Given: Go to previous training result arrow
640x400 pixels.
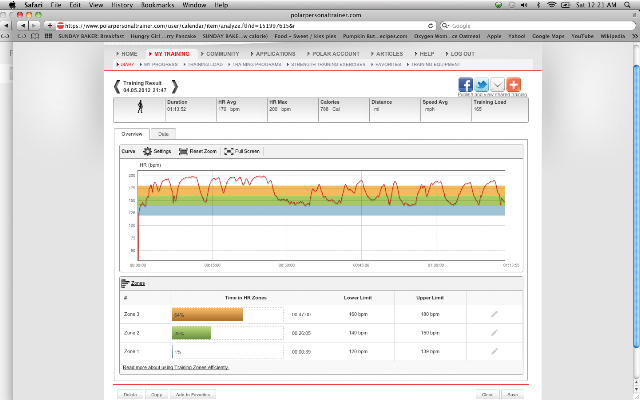Looking at the screenshot, I should (117, 87).
